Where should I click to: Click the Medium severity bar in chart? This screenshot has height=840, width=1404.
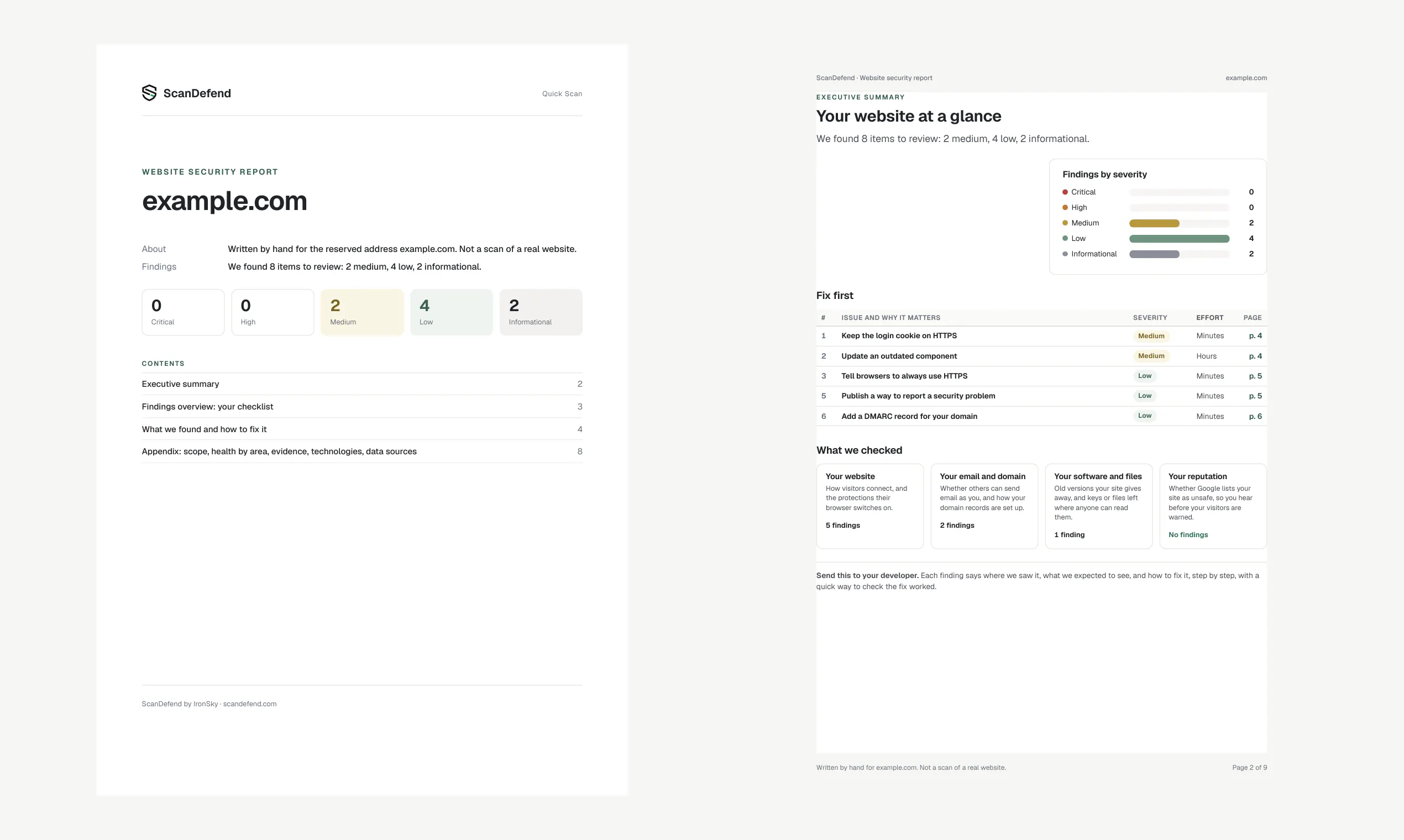(x=1154, y=223)
